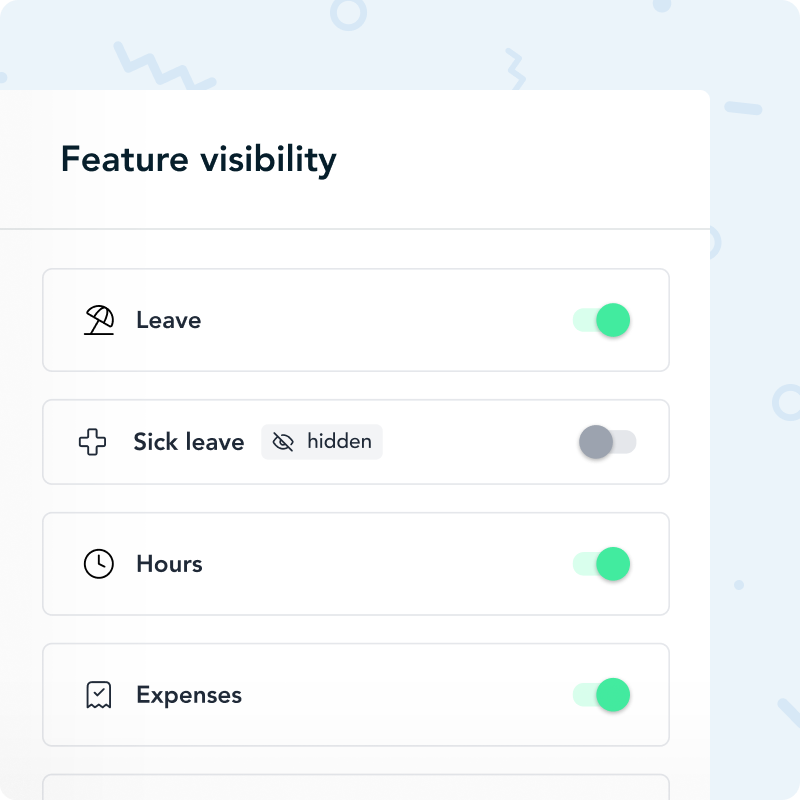This screenshot has width=800, height=800.
Task: Click the Feature visibility heading
Action: (198, 160)
